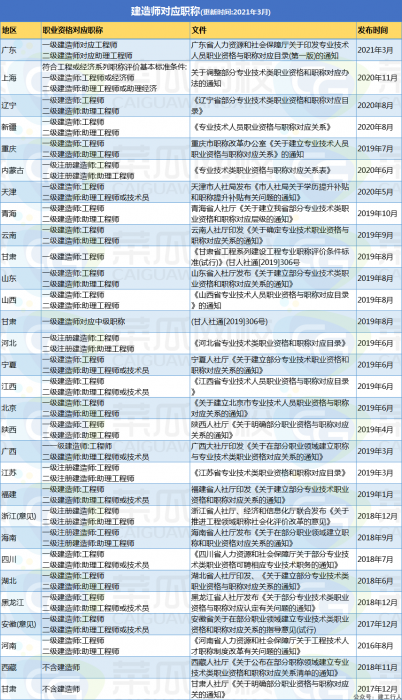402x700 pixels.
Task: Select the 西藏 不含建造师 cell
Action: tap(116, 667)
